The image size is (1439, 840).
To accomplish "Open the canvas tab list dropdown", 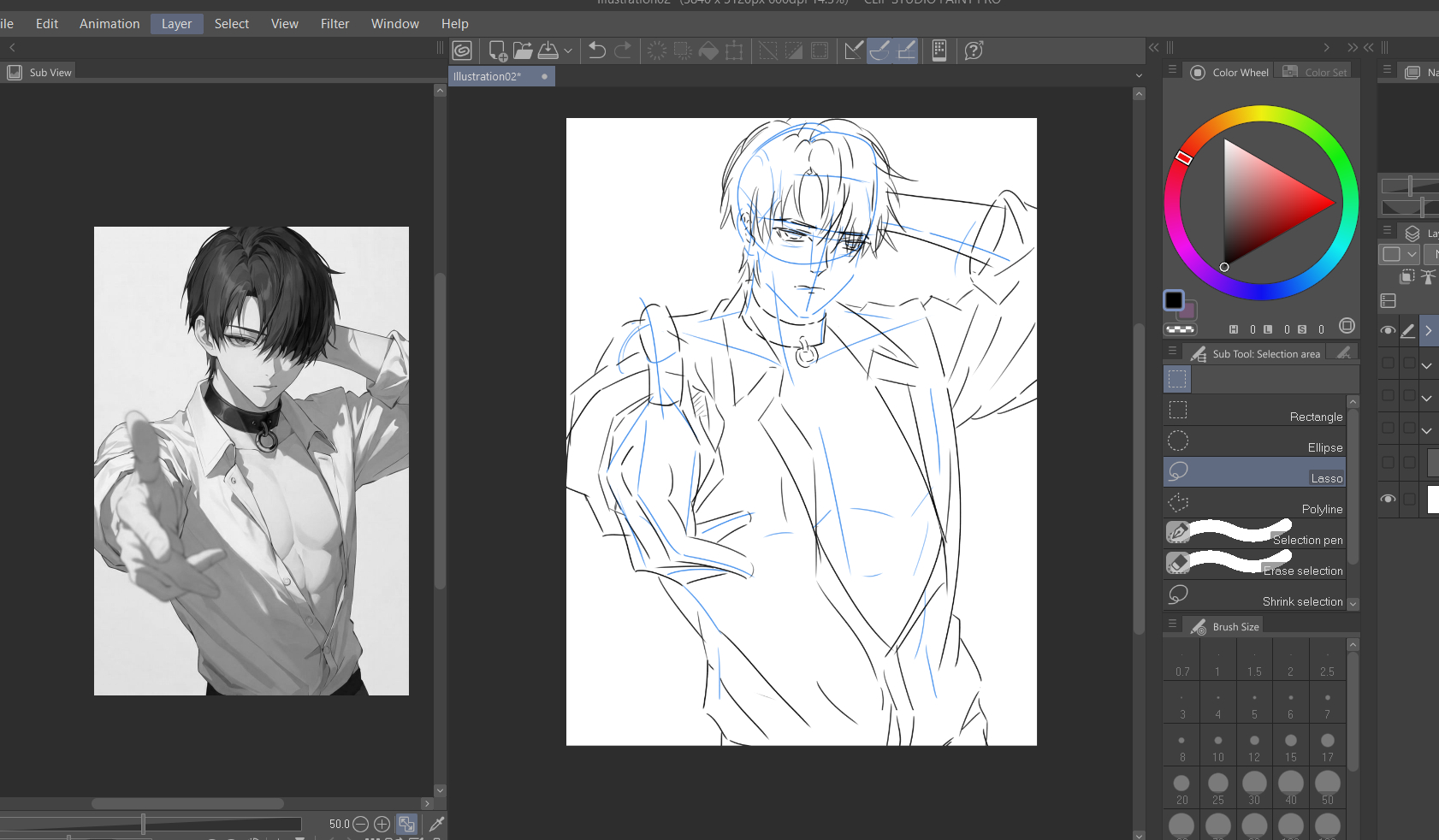I will (x=1139, y=76).
